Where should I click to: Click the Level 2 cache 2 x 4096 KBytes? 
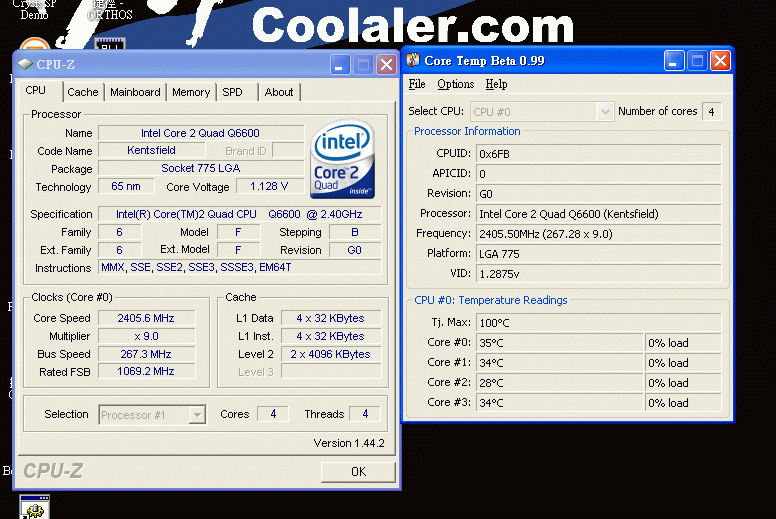click(331, 354)
